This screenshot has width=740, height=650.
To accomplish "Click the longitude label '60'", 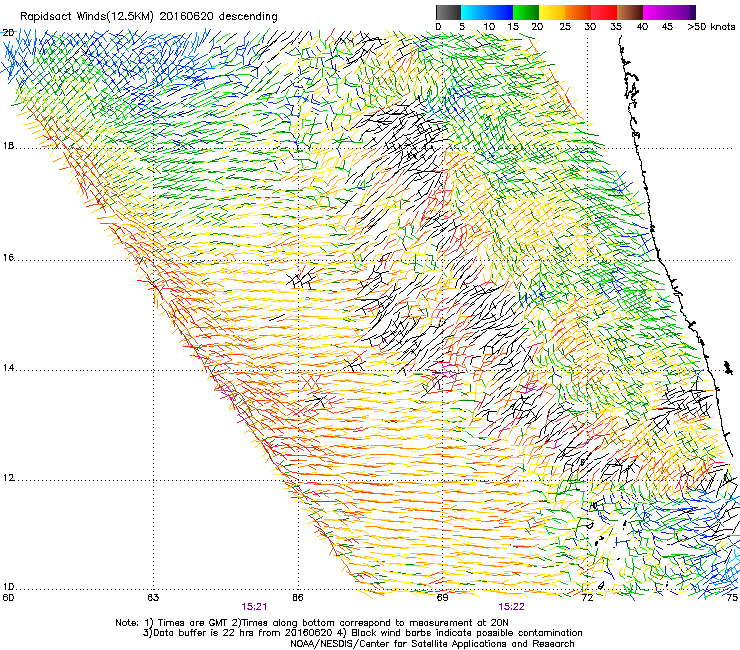I will [8, 598].
